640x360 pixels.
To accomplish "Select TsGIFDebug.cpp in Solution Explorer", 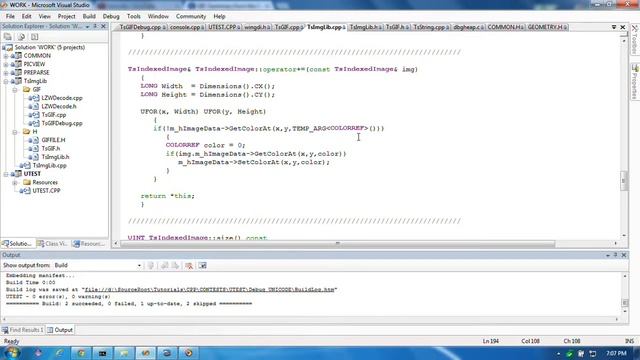I will 62,123.
